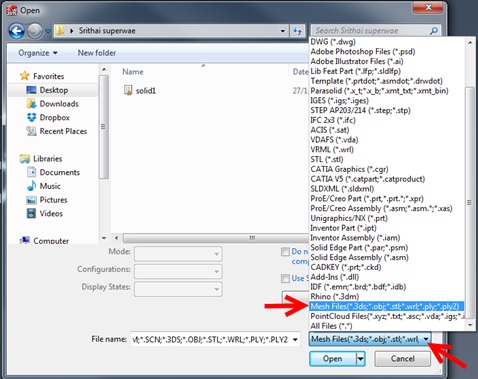The image size is (478, 379).
Task: Click the folder icon in address bar
Action: pyautogui.click(x=60, y=31)
